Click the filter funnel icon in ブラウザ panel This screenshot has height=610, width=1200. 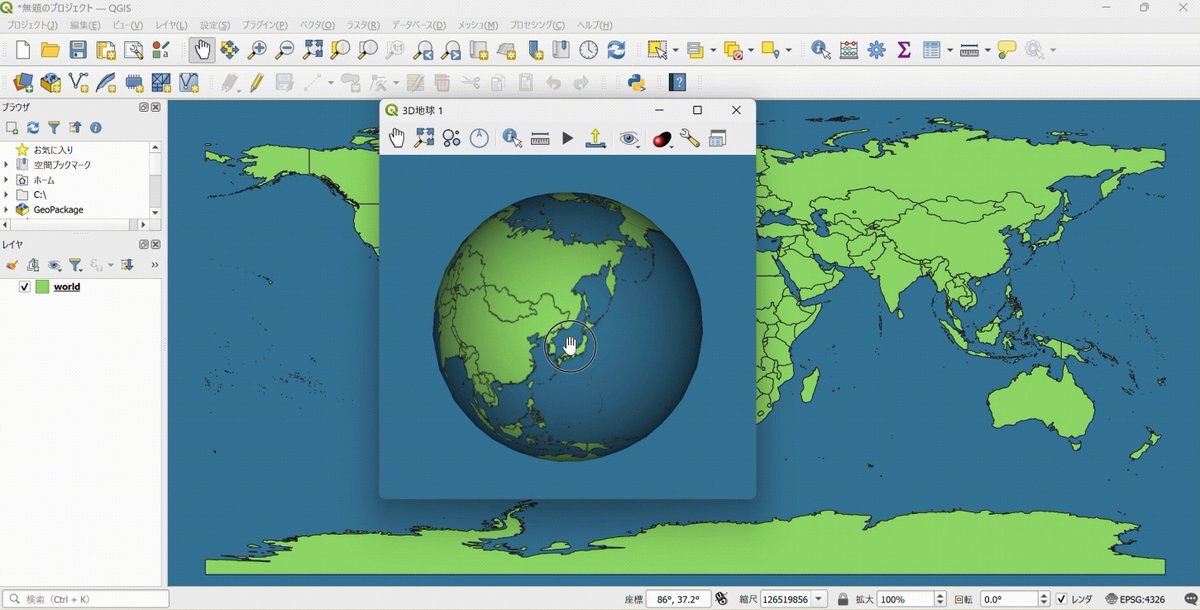point(54,128)
